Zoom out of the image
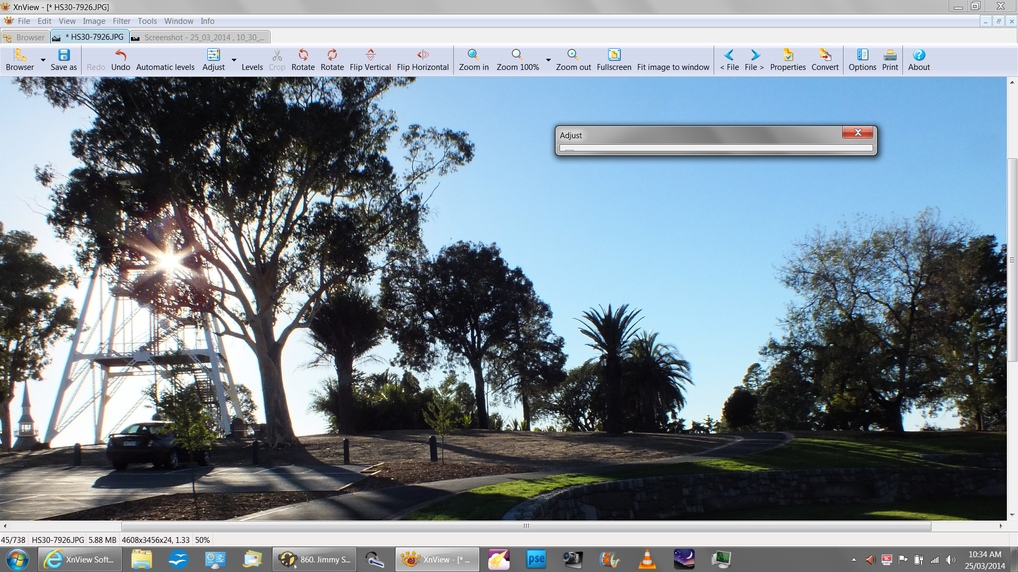1018x572 pixels. [x=573, y=60]
